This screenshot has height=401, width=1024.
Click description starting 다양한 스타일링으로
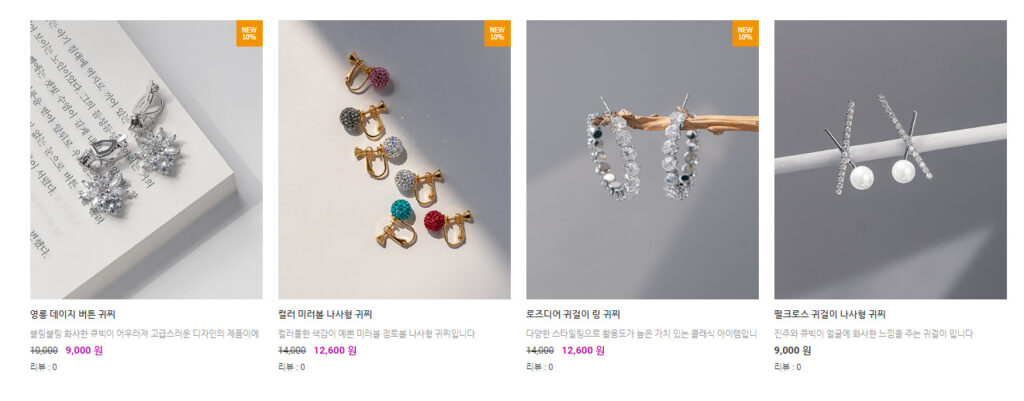642,334
